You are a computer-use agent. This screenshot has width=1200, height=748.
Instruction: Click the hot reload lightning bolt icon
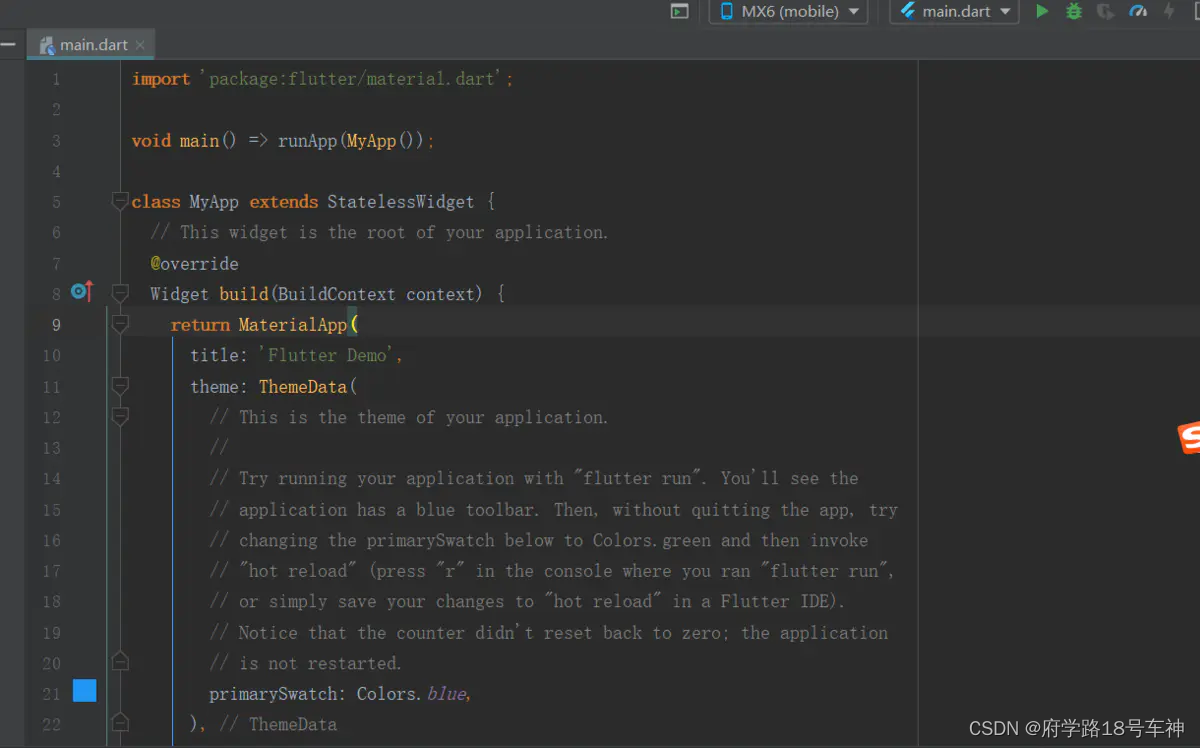pos(1168,11)
